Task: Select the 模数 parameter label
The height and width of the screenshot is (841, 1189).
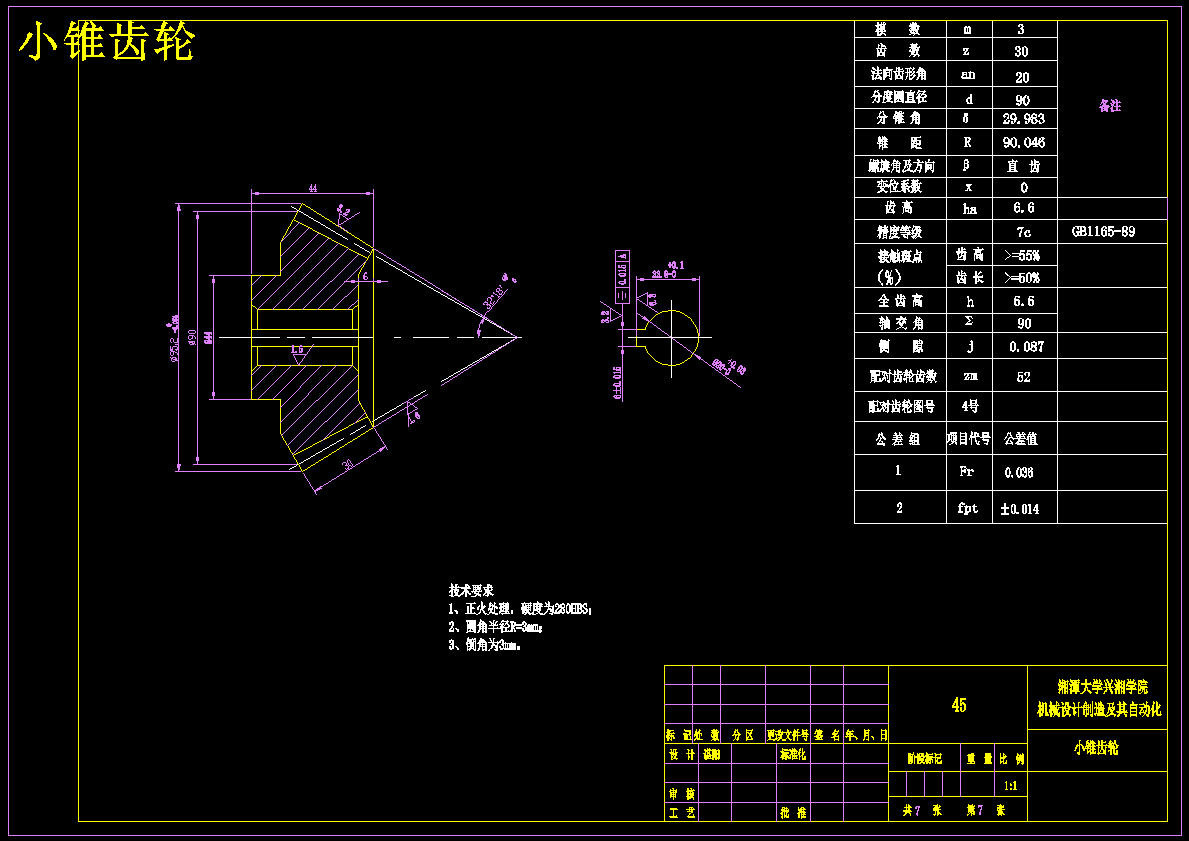Action: 898,30
